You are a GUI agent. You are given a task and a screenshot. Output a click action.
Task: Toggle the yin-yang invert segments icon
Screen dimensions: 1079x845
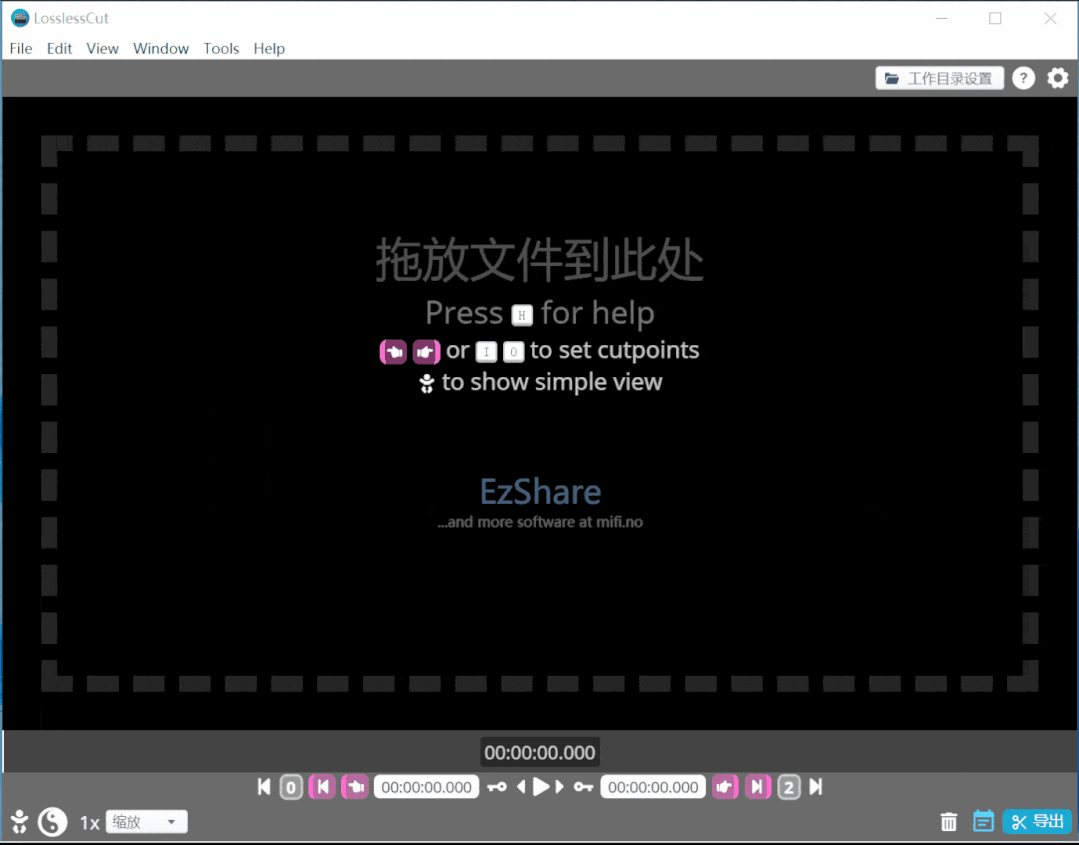[52, 822]
